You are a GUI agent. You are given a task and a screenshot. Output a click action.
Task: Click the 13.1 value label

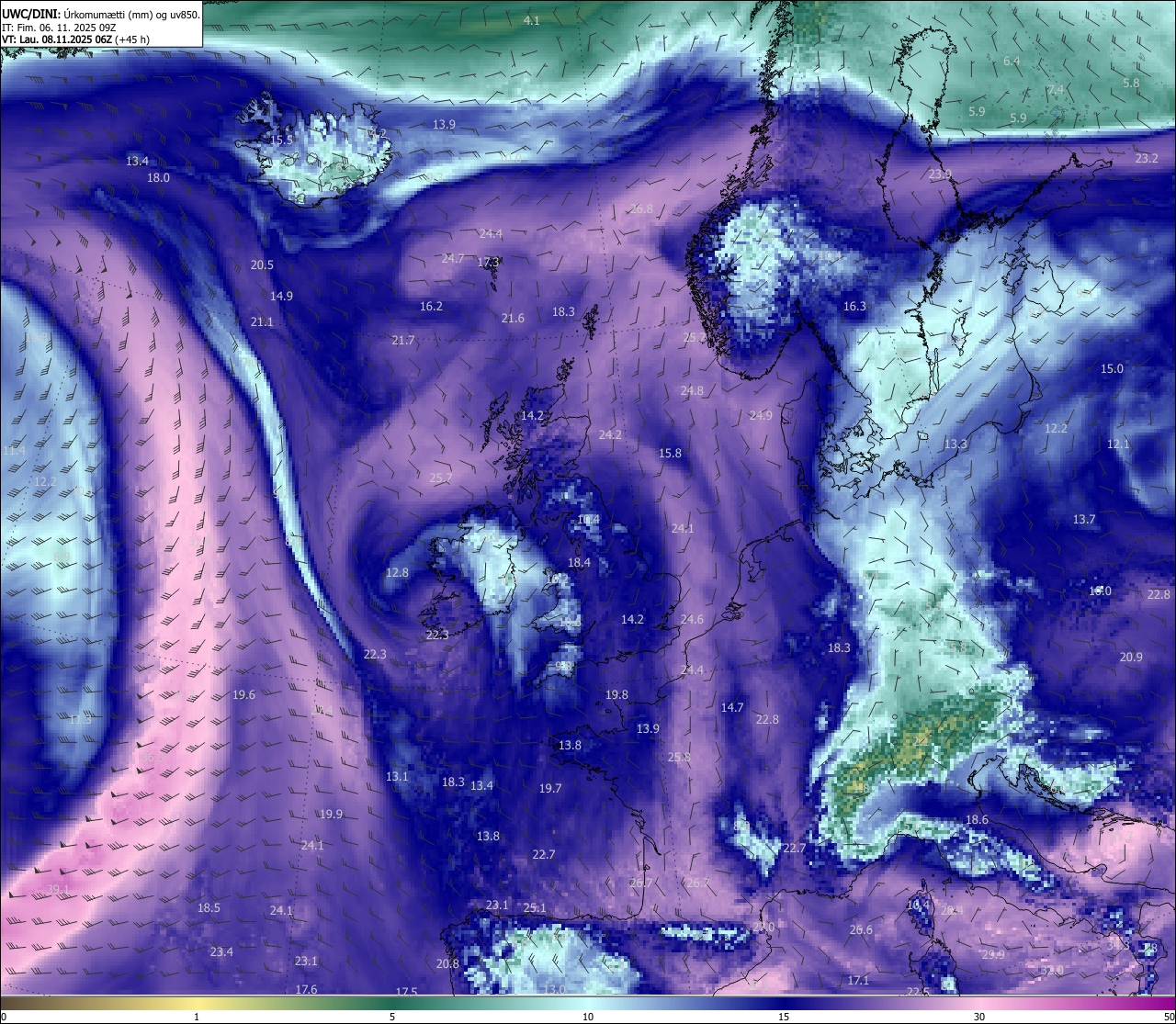click(397, 776)
